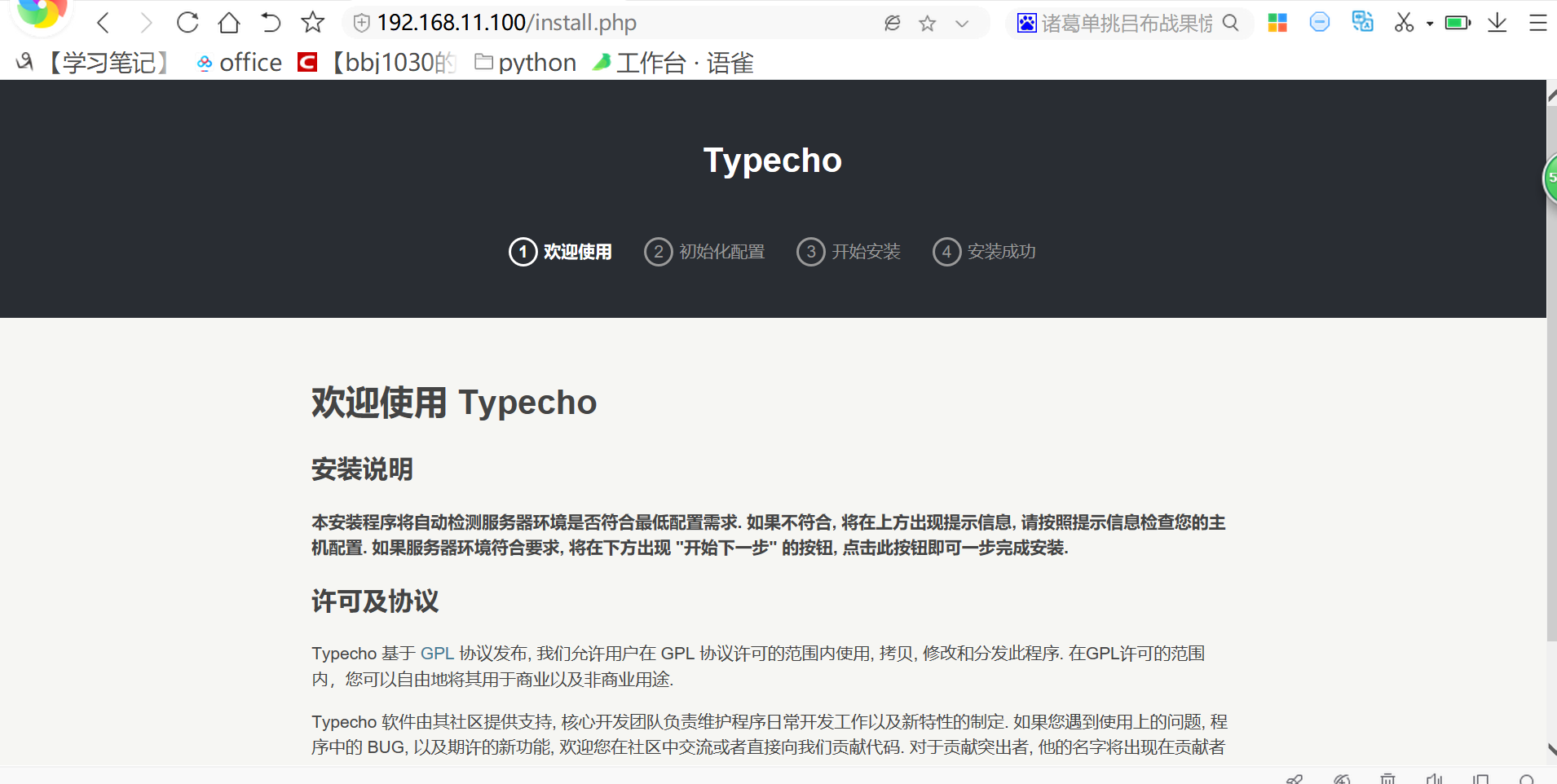Screen dimensions: 1557x784
Task: Click the 欢迎使用 Typecho heading
Action: 454,403
